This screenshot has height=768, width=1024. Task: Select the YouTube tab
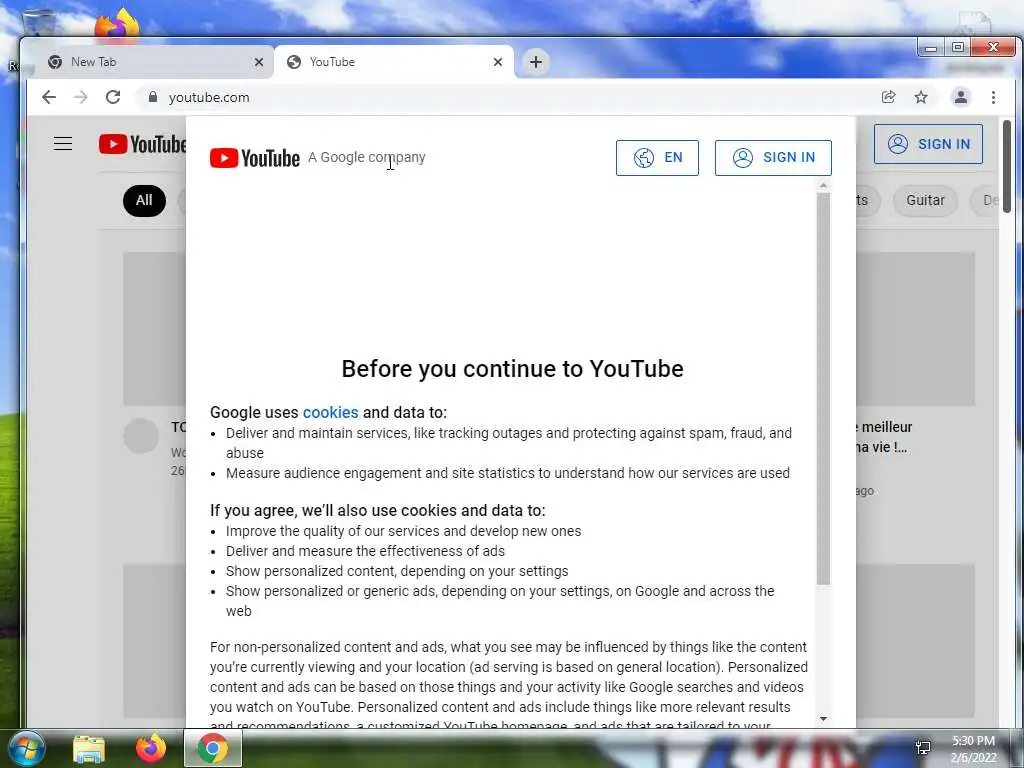(x=394, y=62)
